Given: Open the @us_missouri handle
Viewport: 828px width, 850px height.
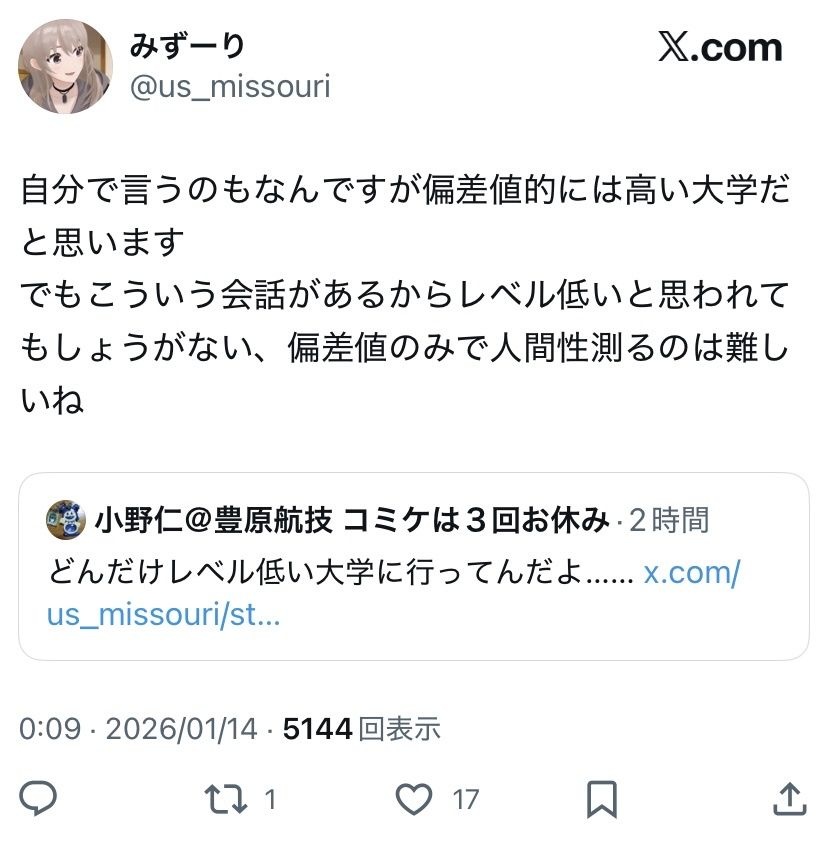Looking at the screenshot, I should pyautogui.click(x=230, y=86).
